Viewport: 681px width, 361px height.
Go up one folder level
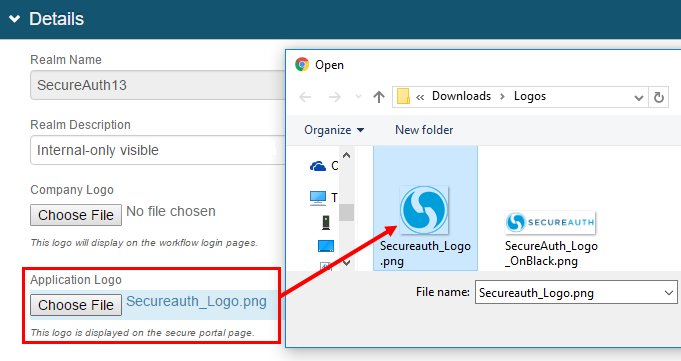379,96
